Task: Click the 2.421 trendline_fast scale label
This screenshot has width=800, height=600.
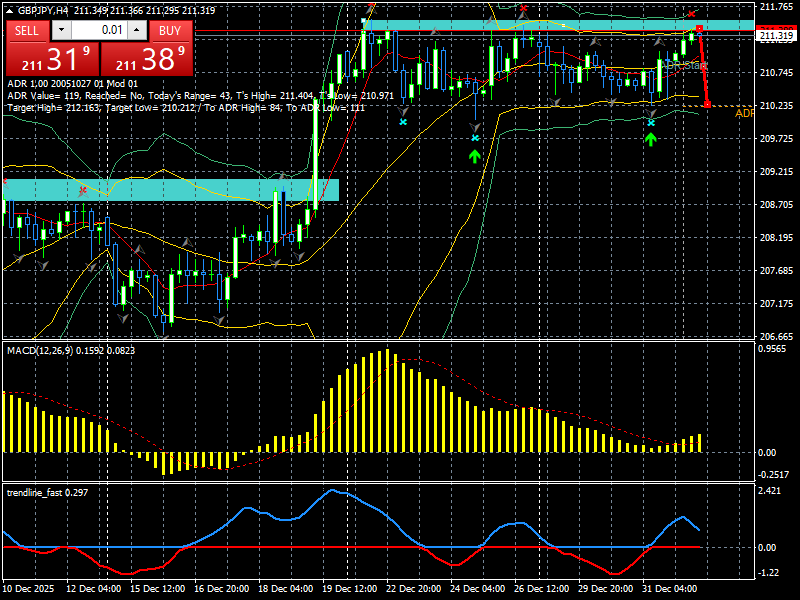Action: tap(769, 491)
